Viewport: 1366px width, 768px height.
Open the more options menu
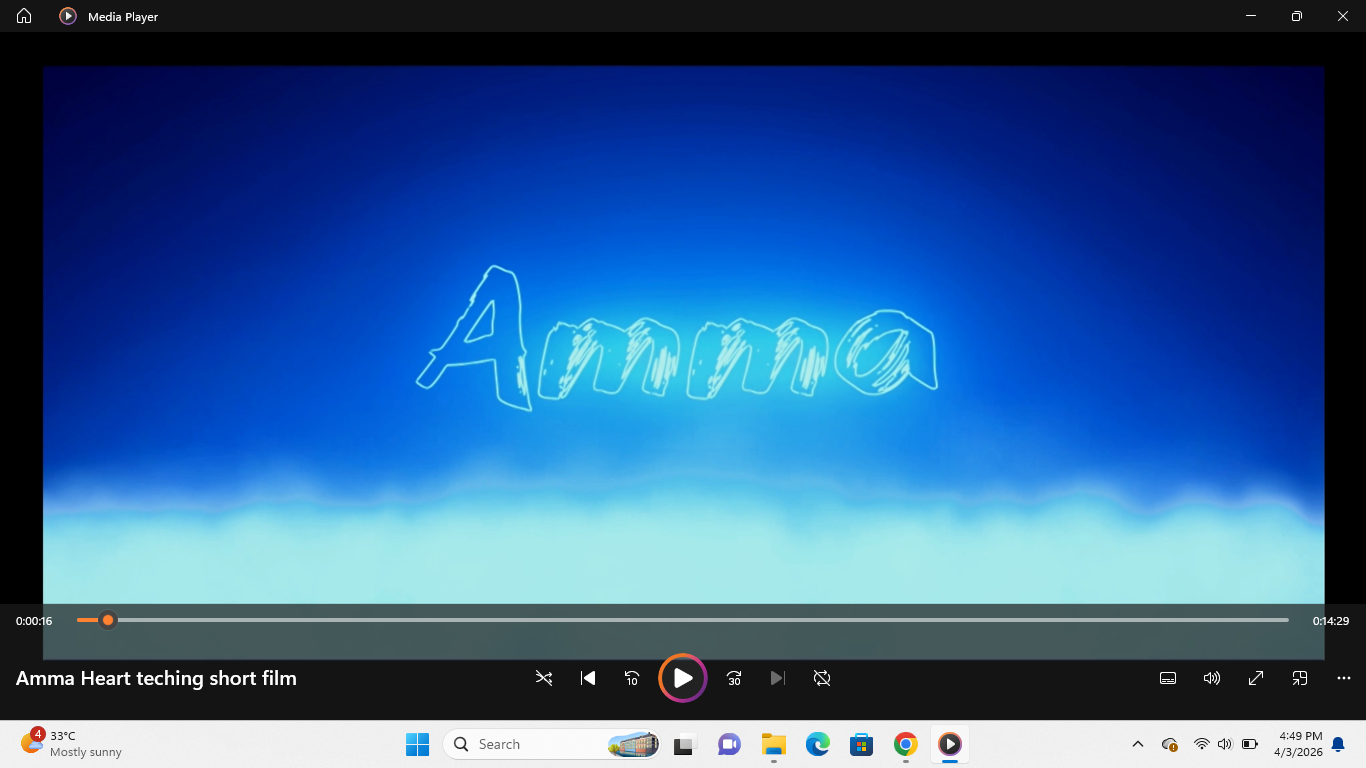(x=1344, y=678)
